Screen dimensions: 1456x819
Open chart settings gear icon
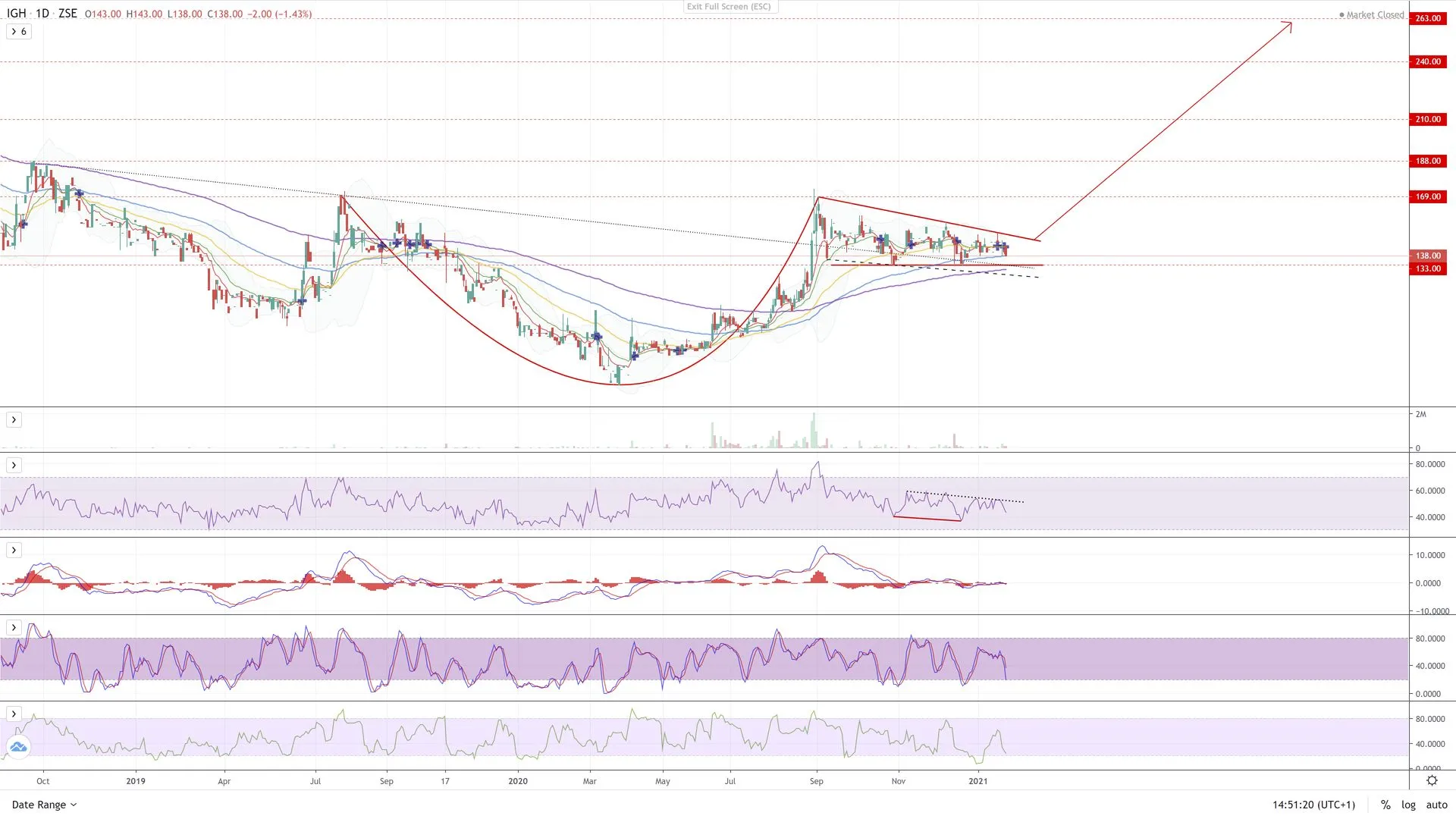pyautogui.click(x=1432, y=781)
